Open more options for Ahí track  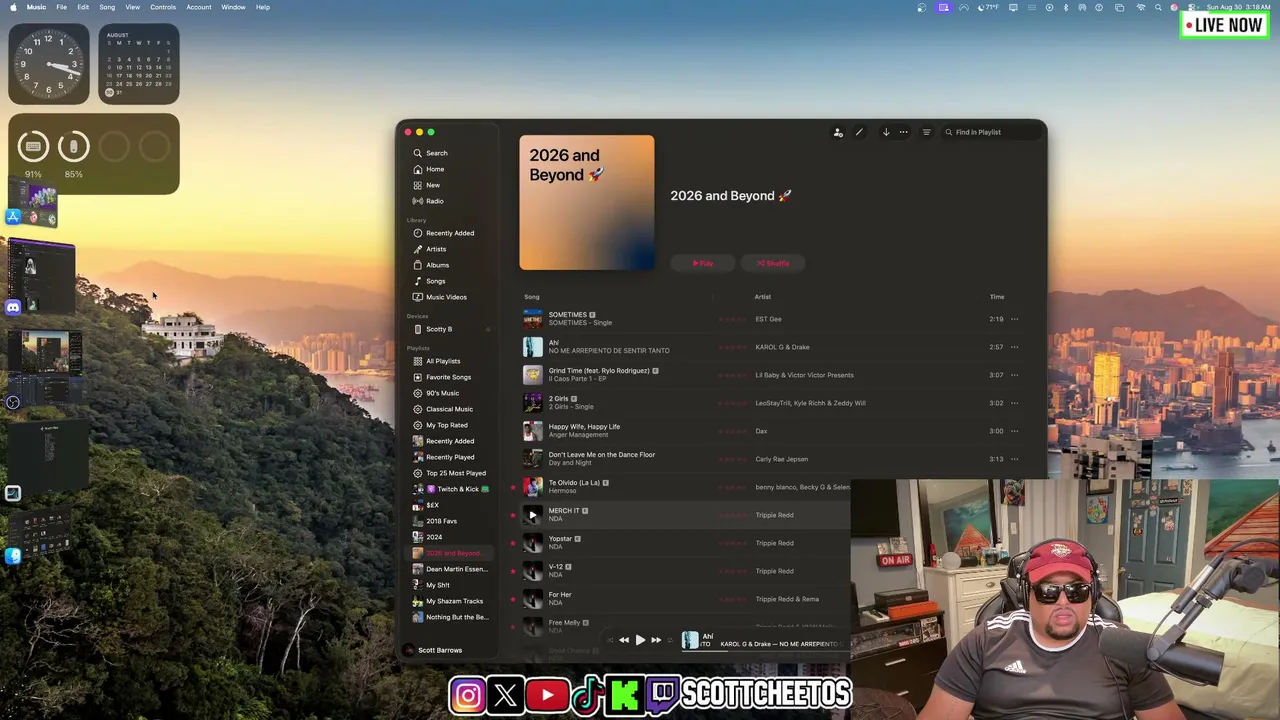coord(1014,347)
